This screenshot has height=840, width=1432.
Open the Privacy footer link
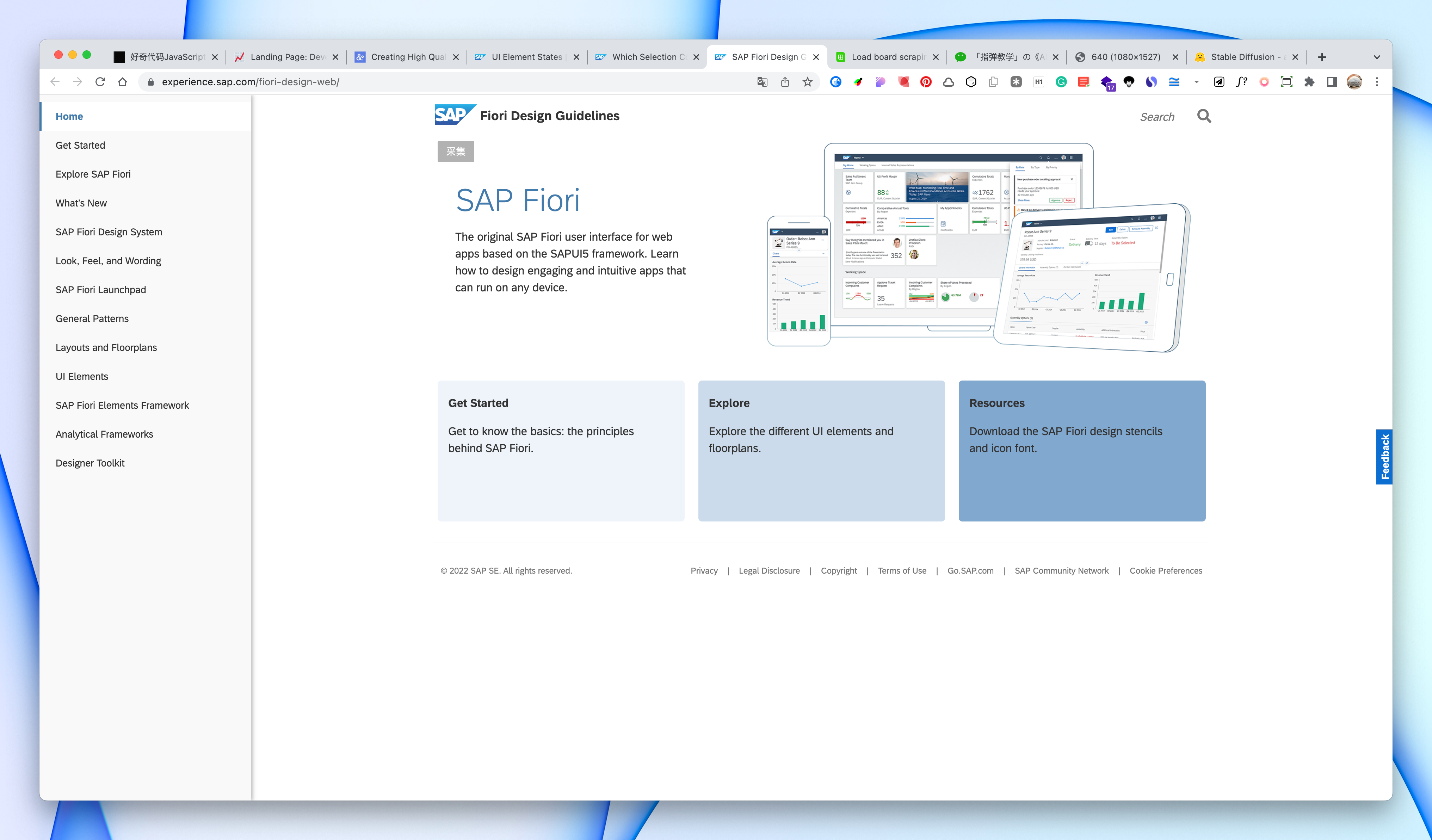[704, 570]
